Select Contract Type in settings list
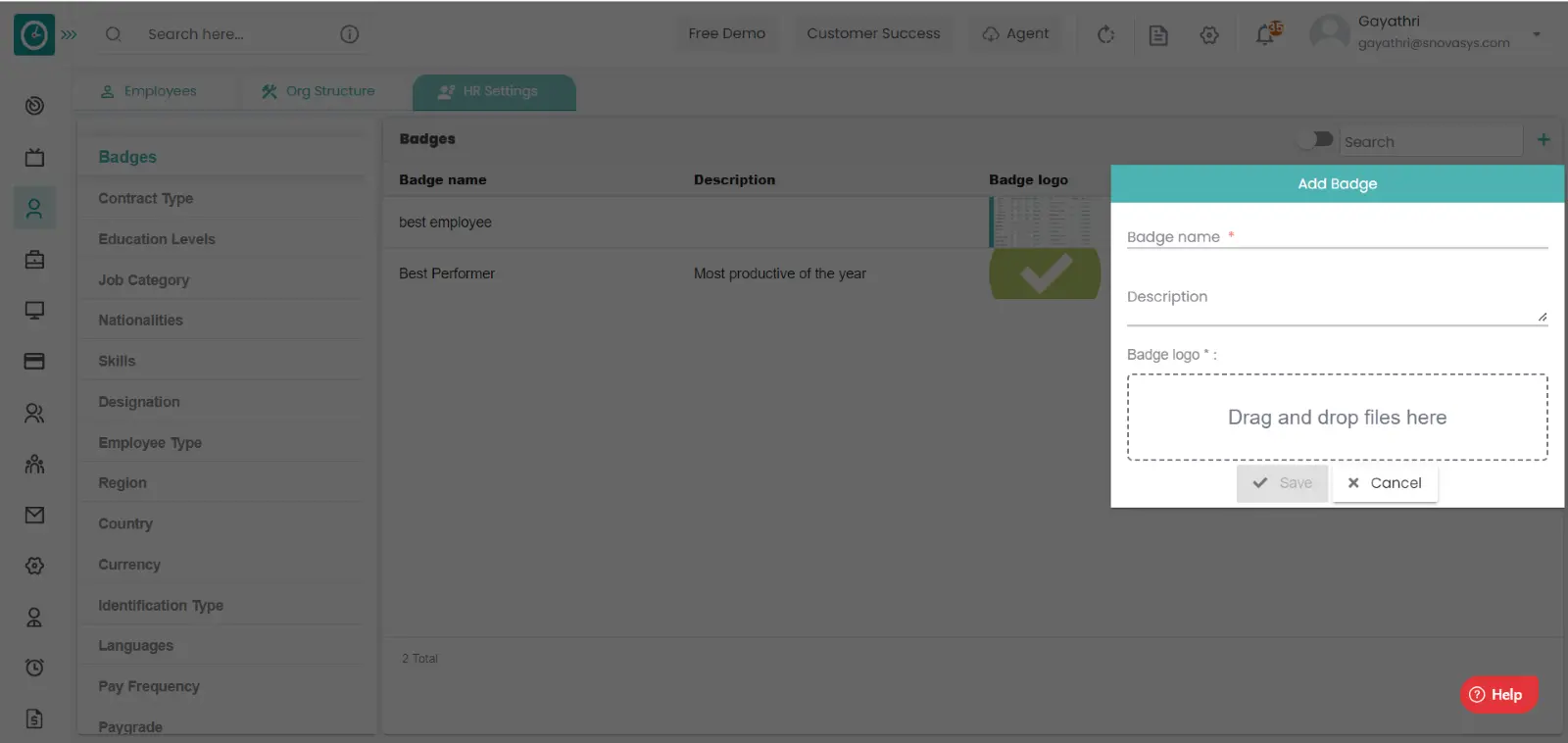The image size is (1568, 743). point(145,198)
